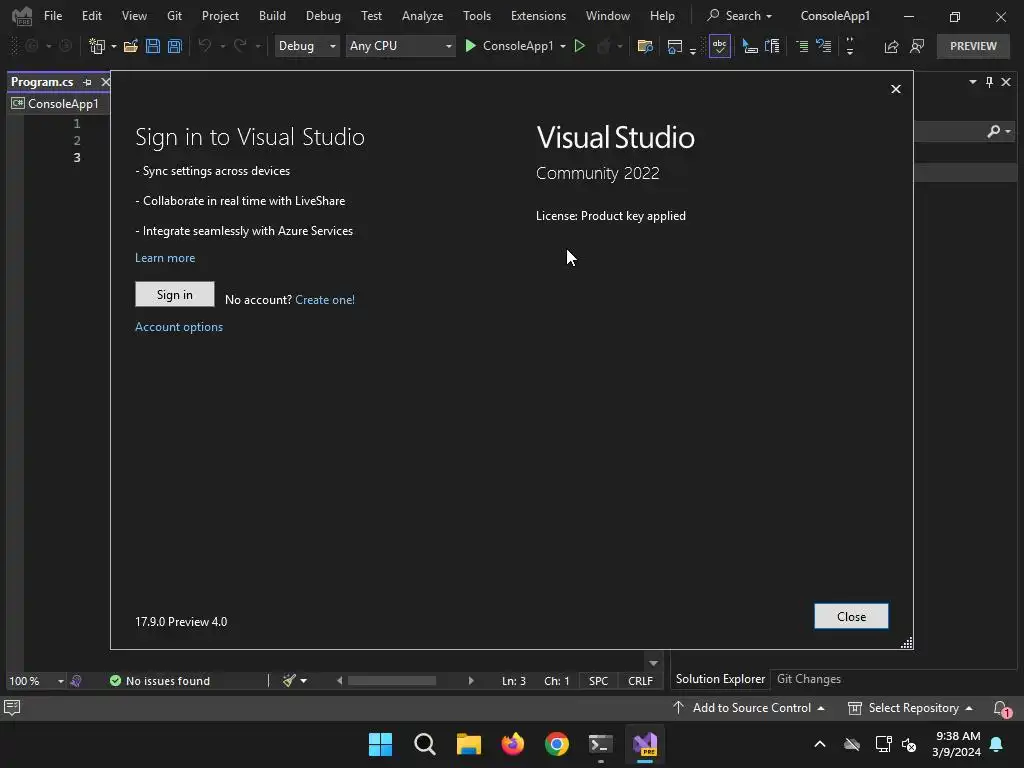Image resolution: width=1024 pixels, height=768 pixels.
Task: Click the Redo arrow icon
Action: point(240,46)
